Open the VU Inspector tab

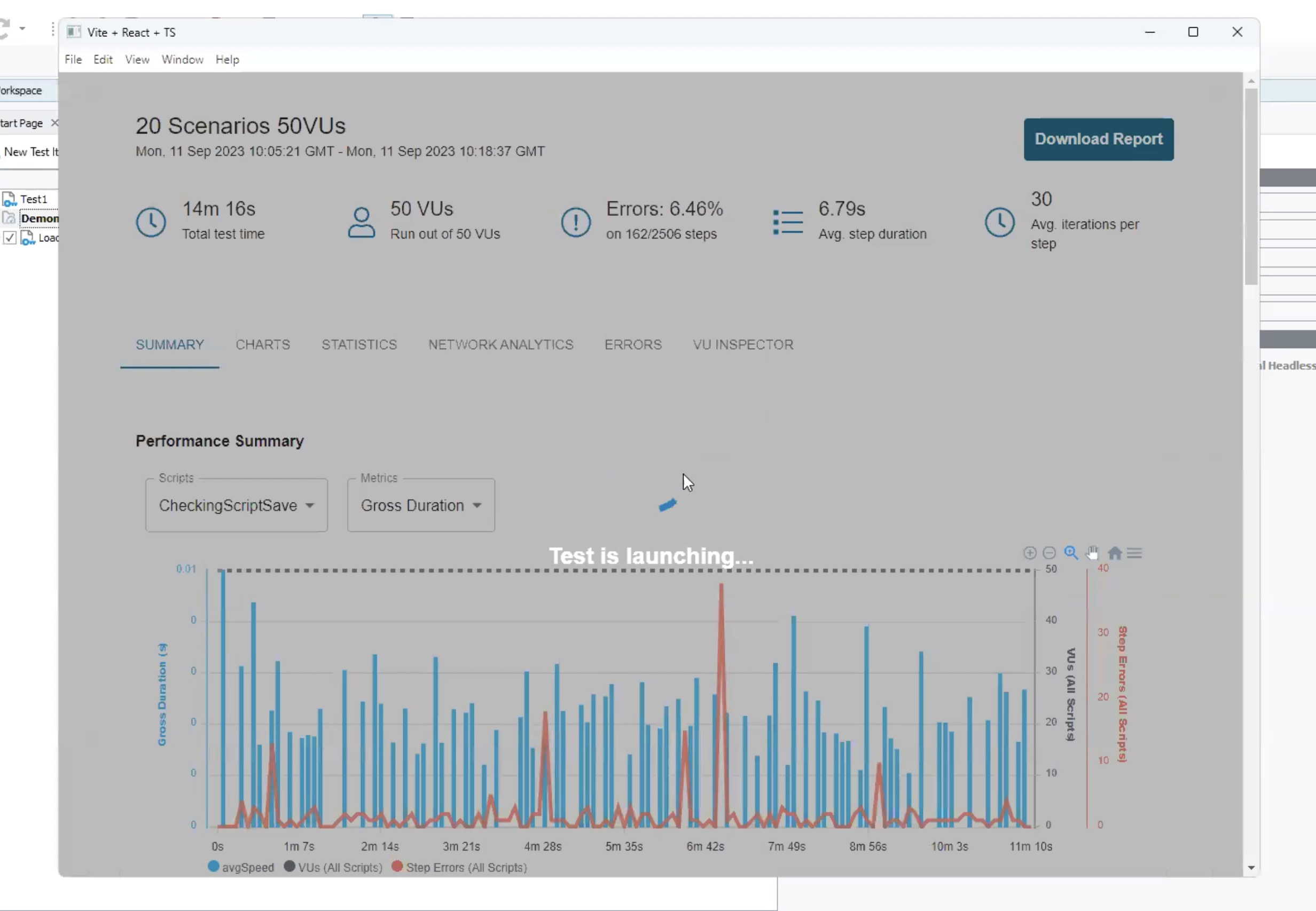(x=743, y=344)
